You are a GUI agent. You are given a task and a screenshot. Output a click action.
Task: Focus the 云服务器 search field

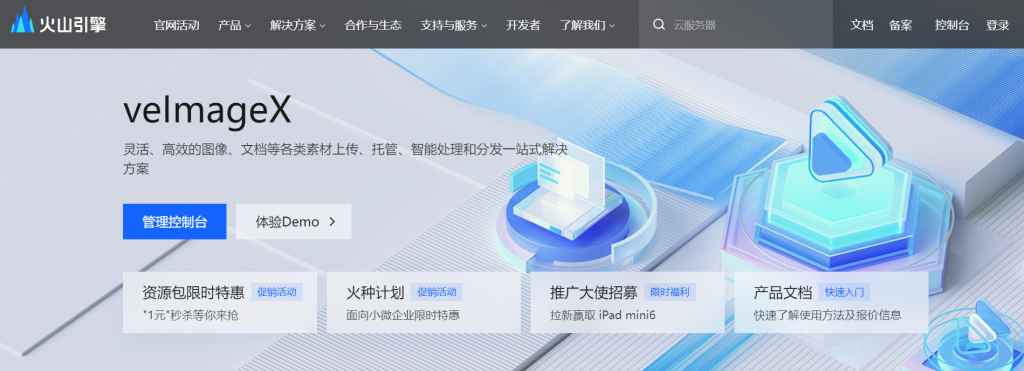tap(736, 25)
